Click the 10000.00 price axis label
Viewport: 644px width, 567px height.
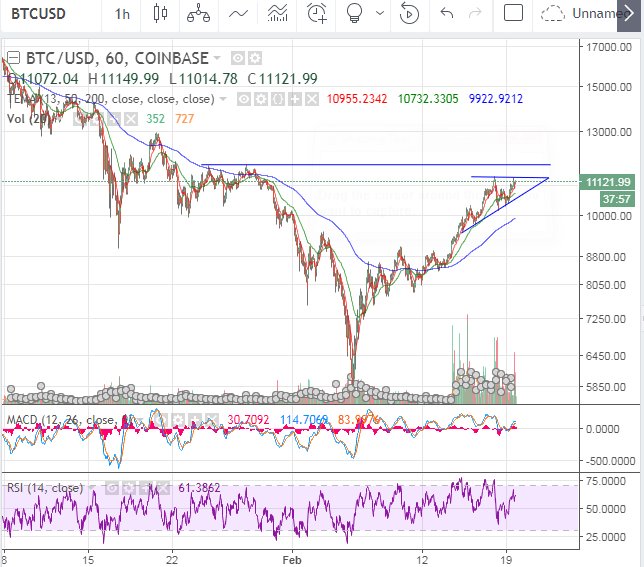pyautogui.click(x=609, y=216)
